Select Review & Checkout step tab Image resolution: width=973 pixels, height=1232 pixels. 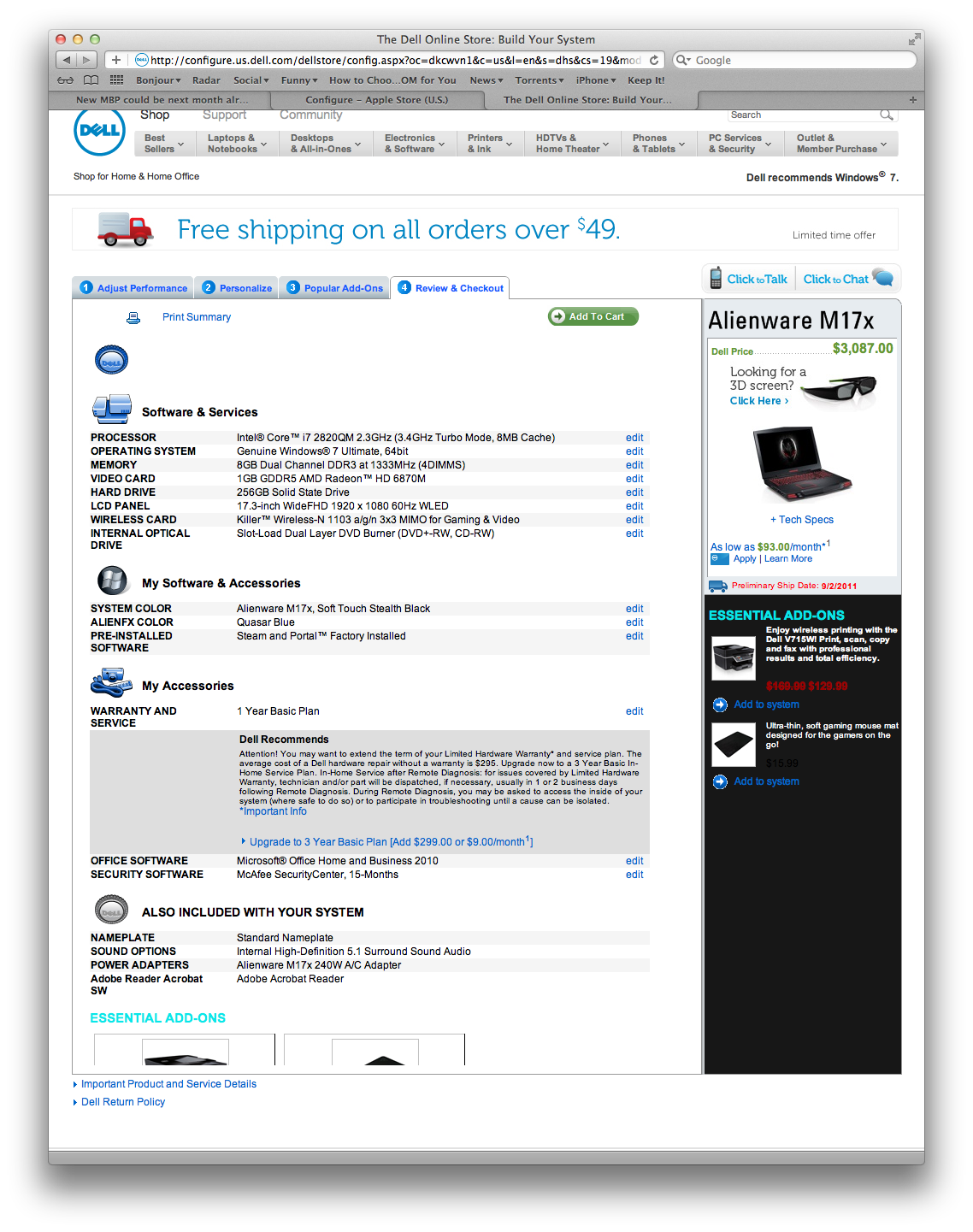[450, 288]
